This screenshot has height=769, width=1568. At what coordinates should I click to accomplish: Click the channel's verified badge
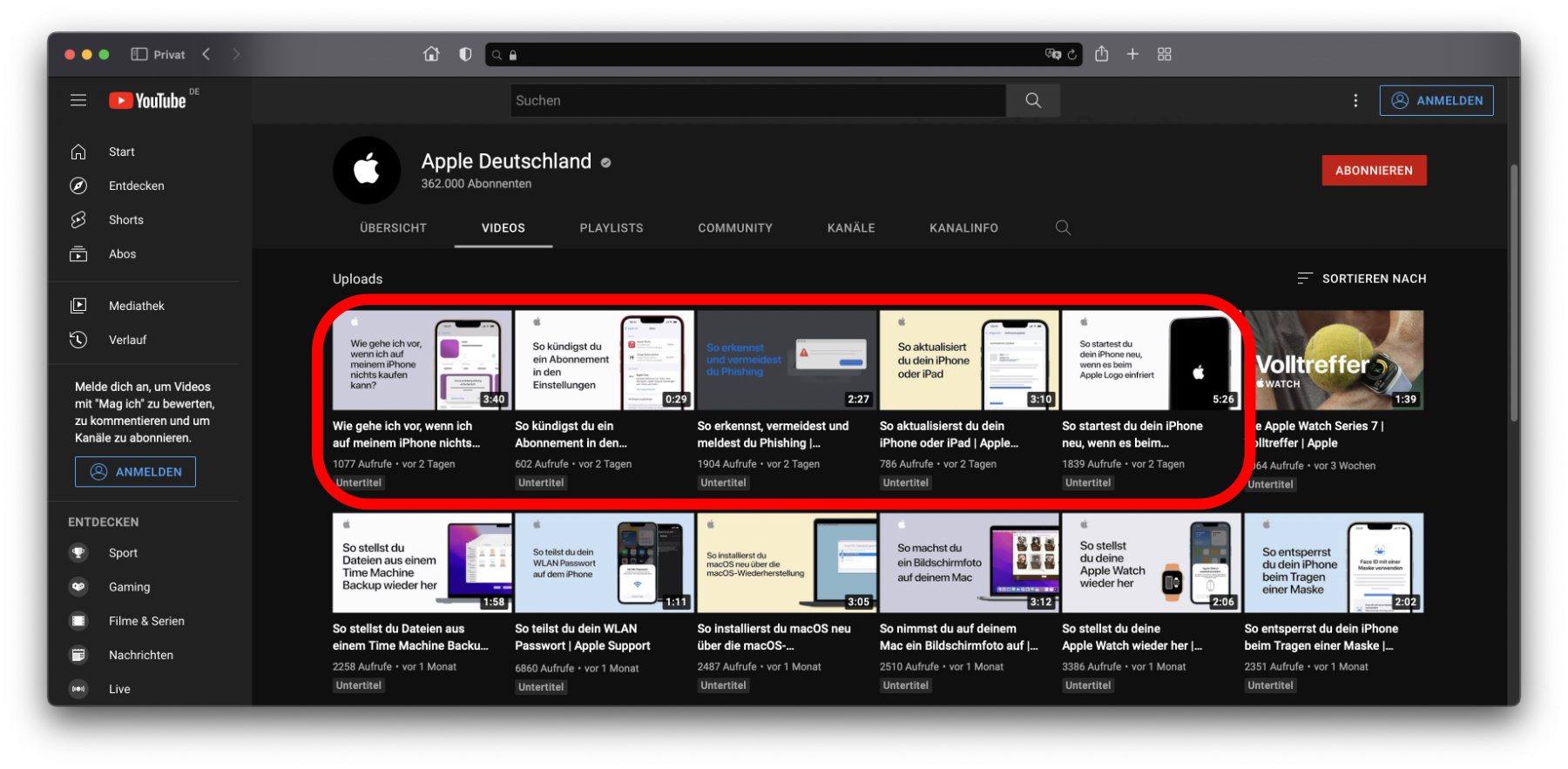point(605,162)
